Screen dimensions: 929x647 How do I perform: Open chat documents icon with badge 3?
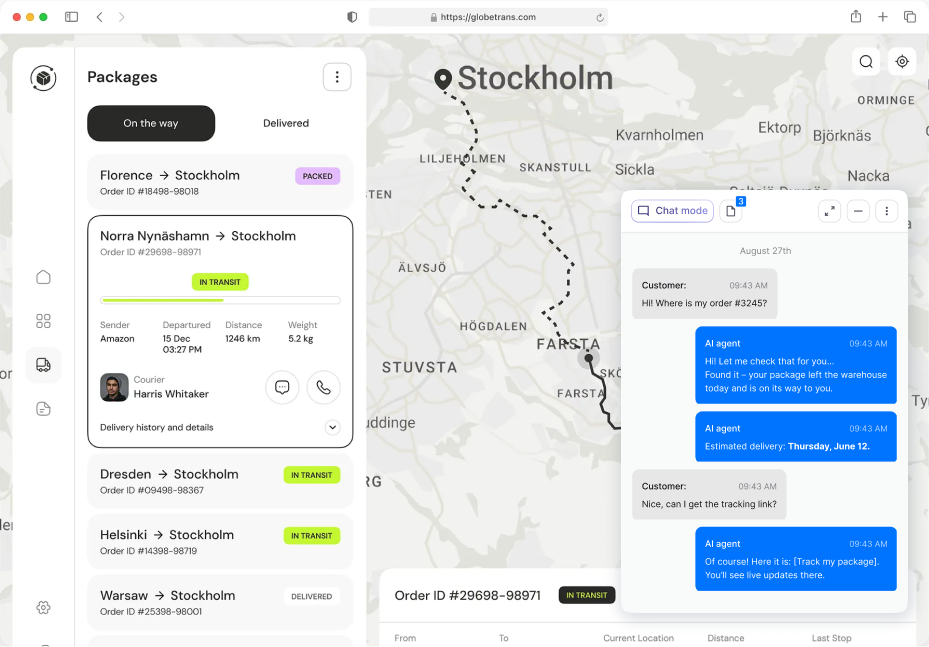tap(731, 211)
